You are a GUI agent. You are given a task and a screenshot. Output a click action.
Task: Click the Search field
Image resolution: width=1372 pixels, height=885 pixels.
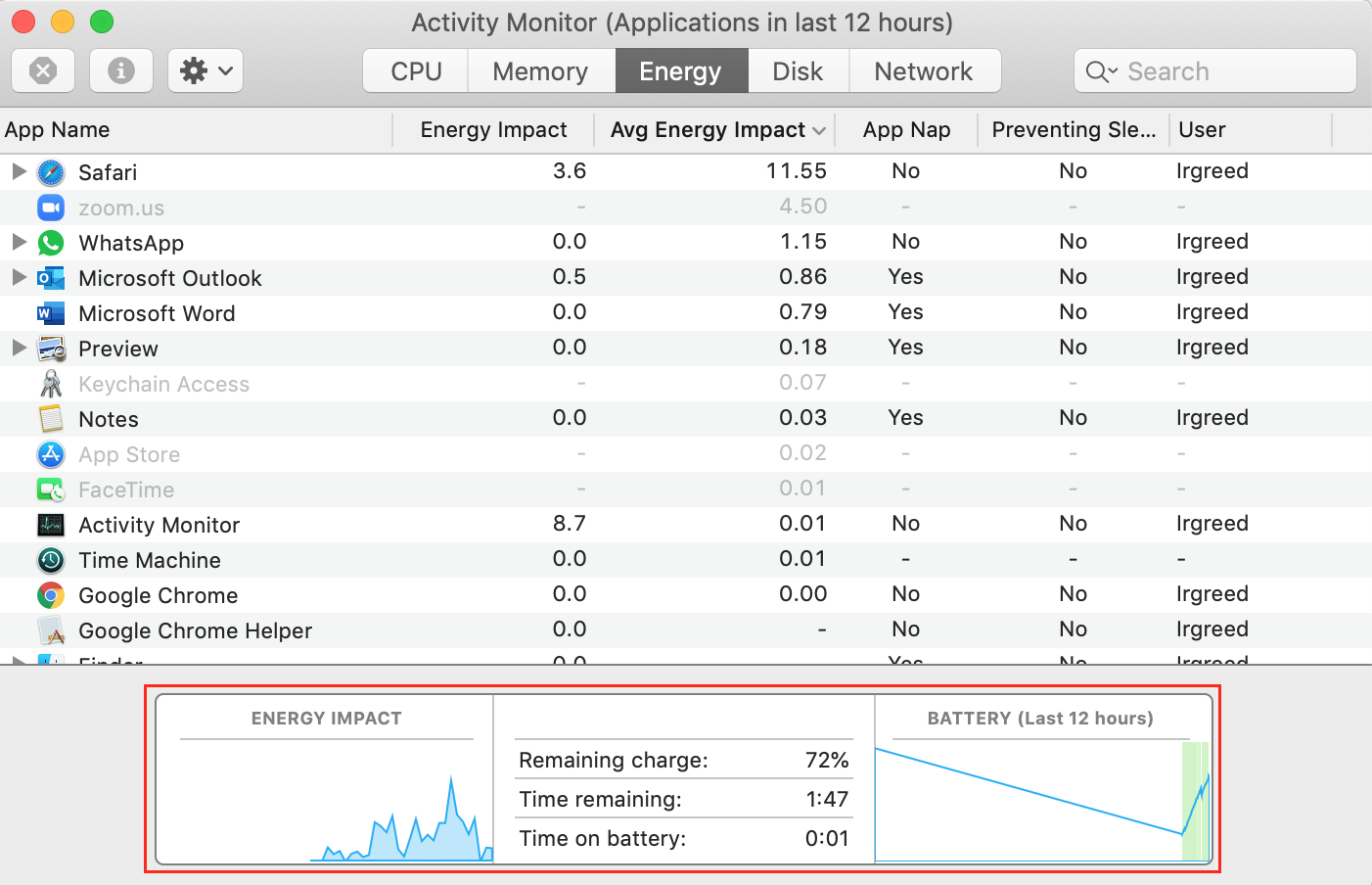pyautogui.click(x=1215, y=71)
